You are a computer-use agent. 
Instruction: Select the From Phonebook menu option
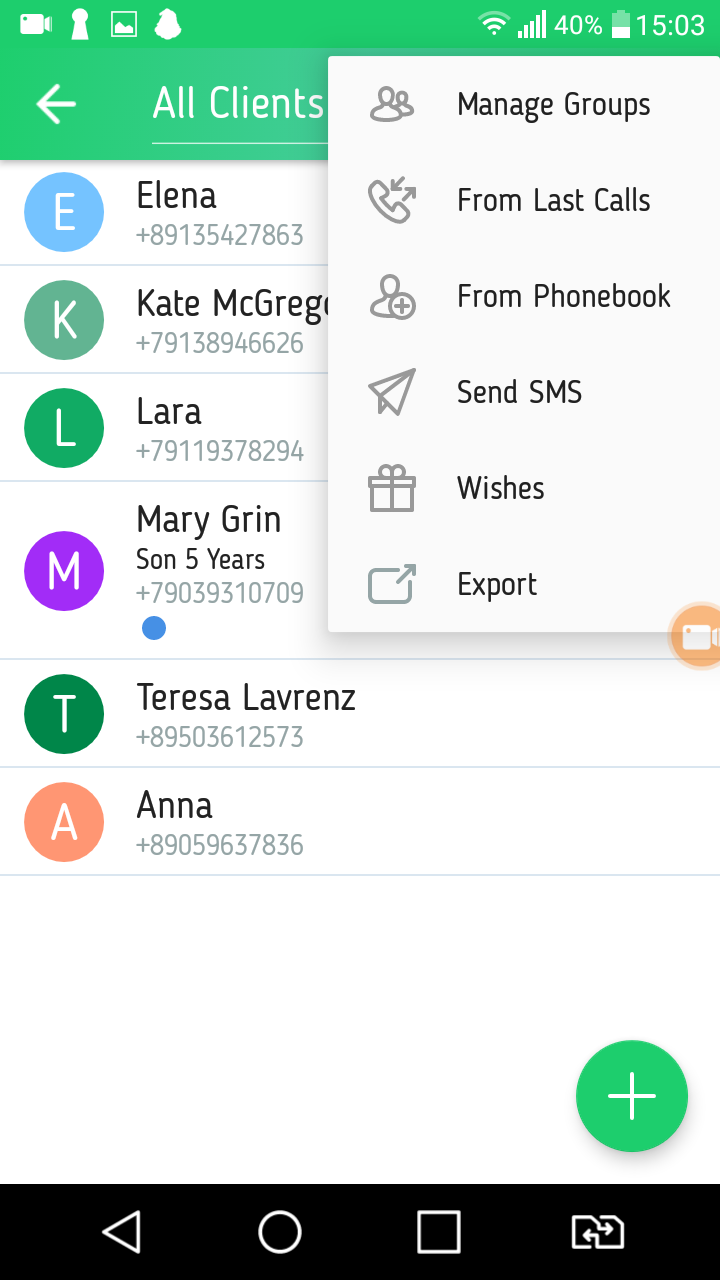click(563, 297)
